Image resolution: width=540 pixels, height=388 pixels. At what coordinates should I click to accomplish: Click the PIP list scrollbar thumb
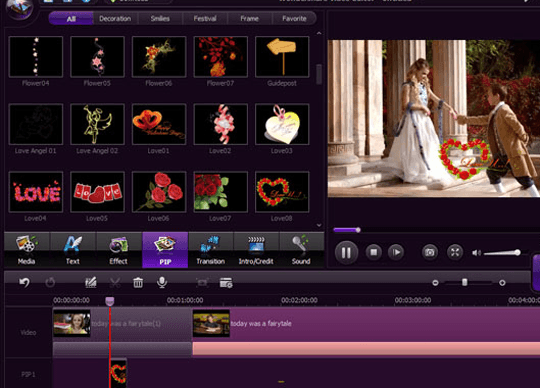point(319,74)
